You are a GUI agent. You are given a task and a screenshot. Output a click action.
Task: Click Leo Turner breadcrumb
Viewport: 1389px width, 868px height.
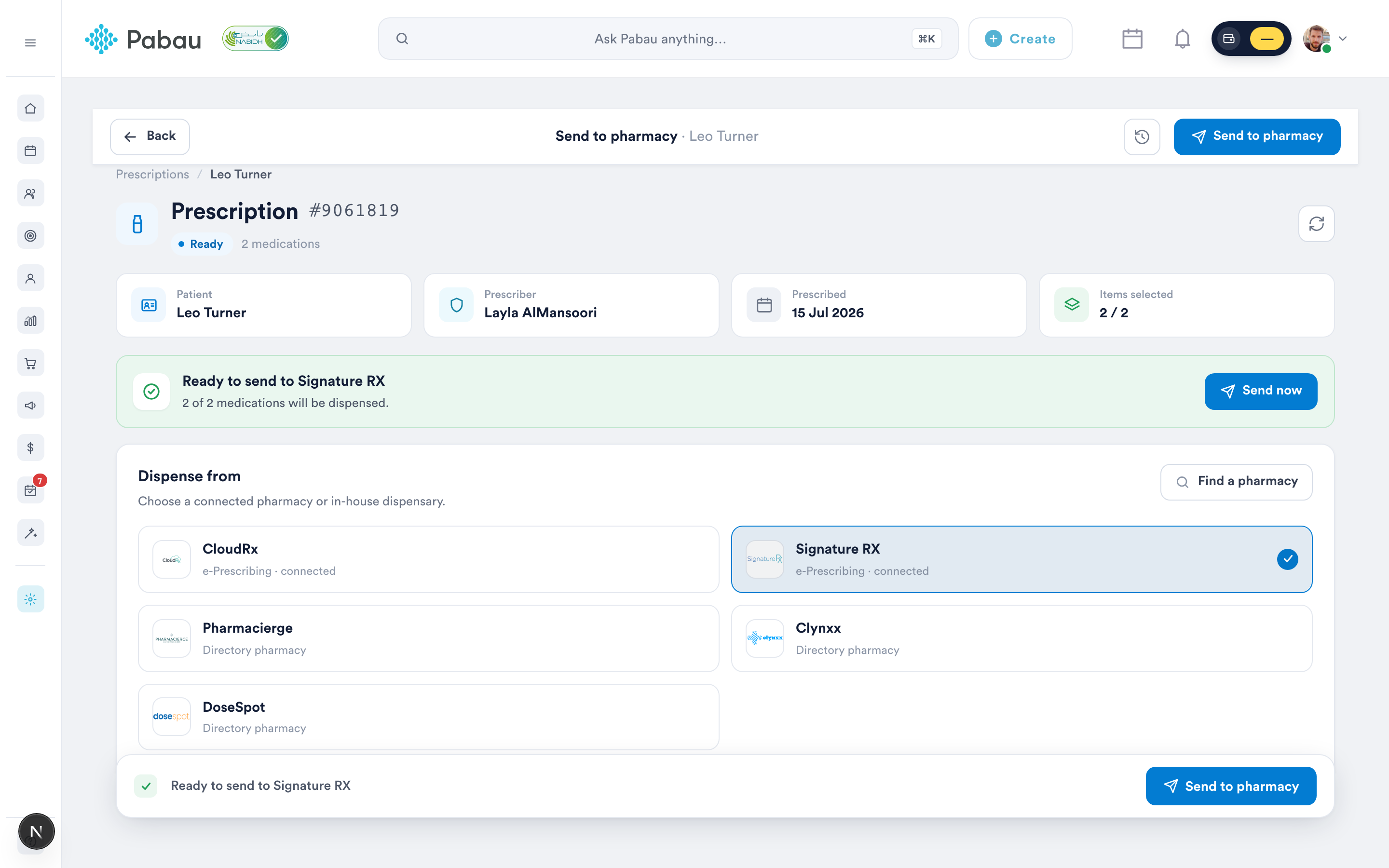point(241,175)
